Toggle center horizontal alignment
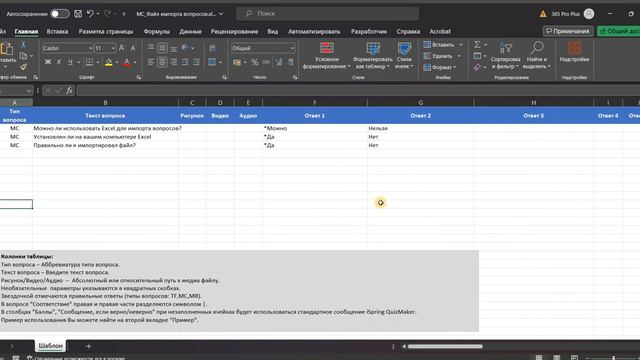This screenshot has width=640, height=360. pos(162,62)
